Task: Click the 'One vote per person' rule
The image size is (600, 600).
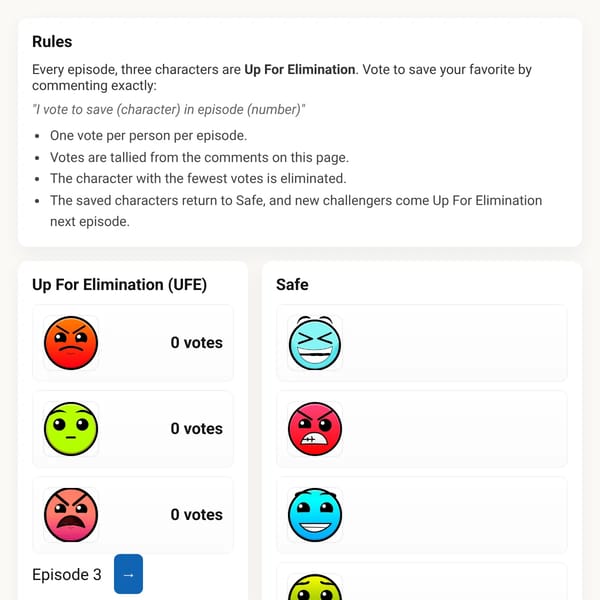Action: 148,135
